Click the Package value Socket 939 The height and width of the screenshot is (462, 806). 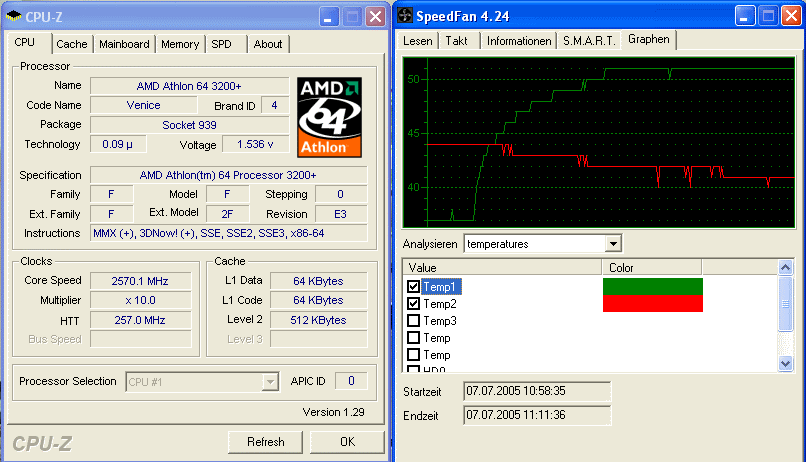click(189, 125)
